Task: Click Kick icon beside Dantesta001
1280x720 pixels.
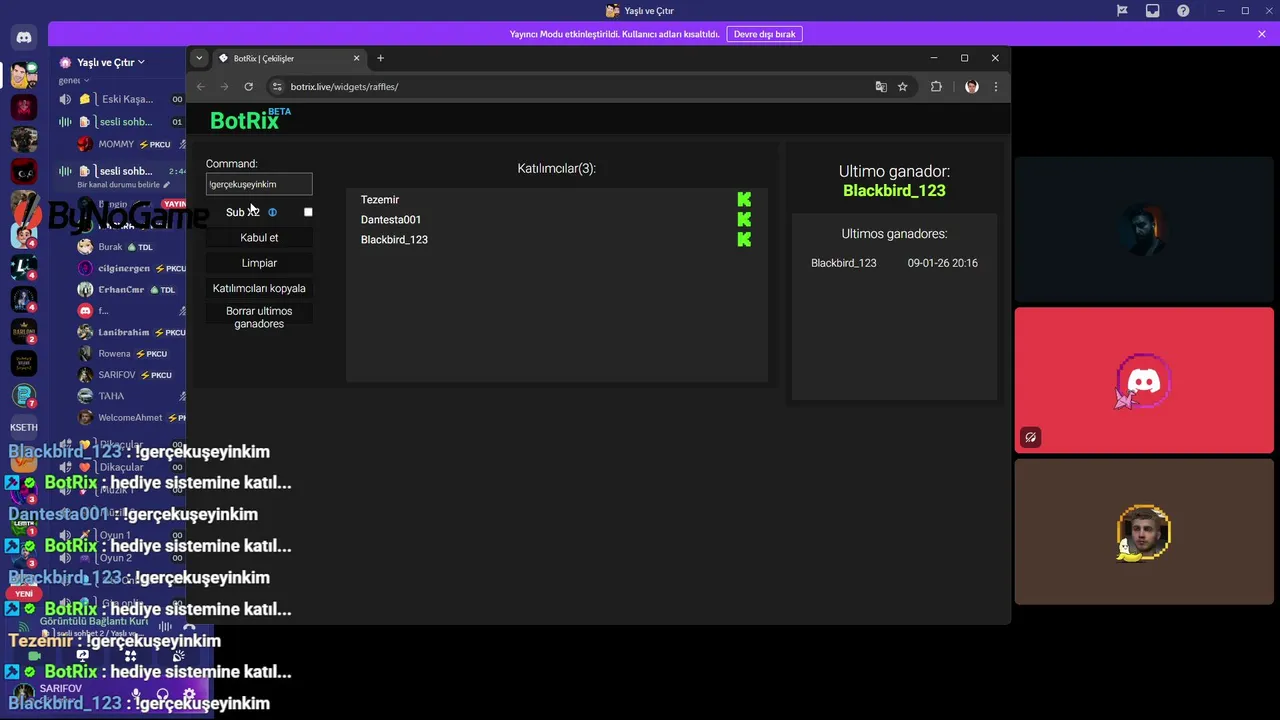Action: 744,220
